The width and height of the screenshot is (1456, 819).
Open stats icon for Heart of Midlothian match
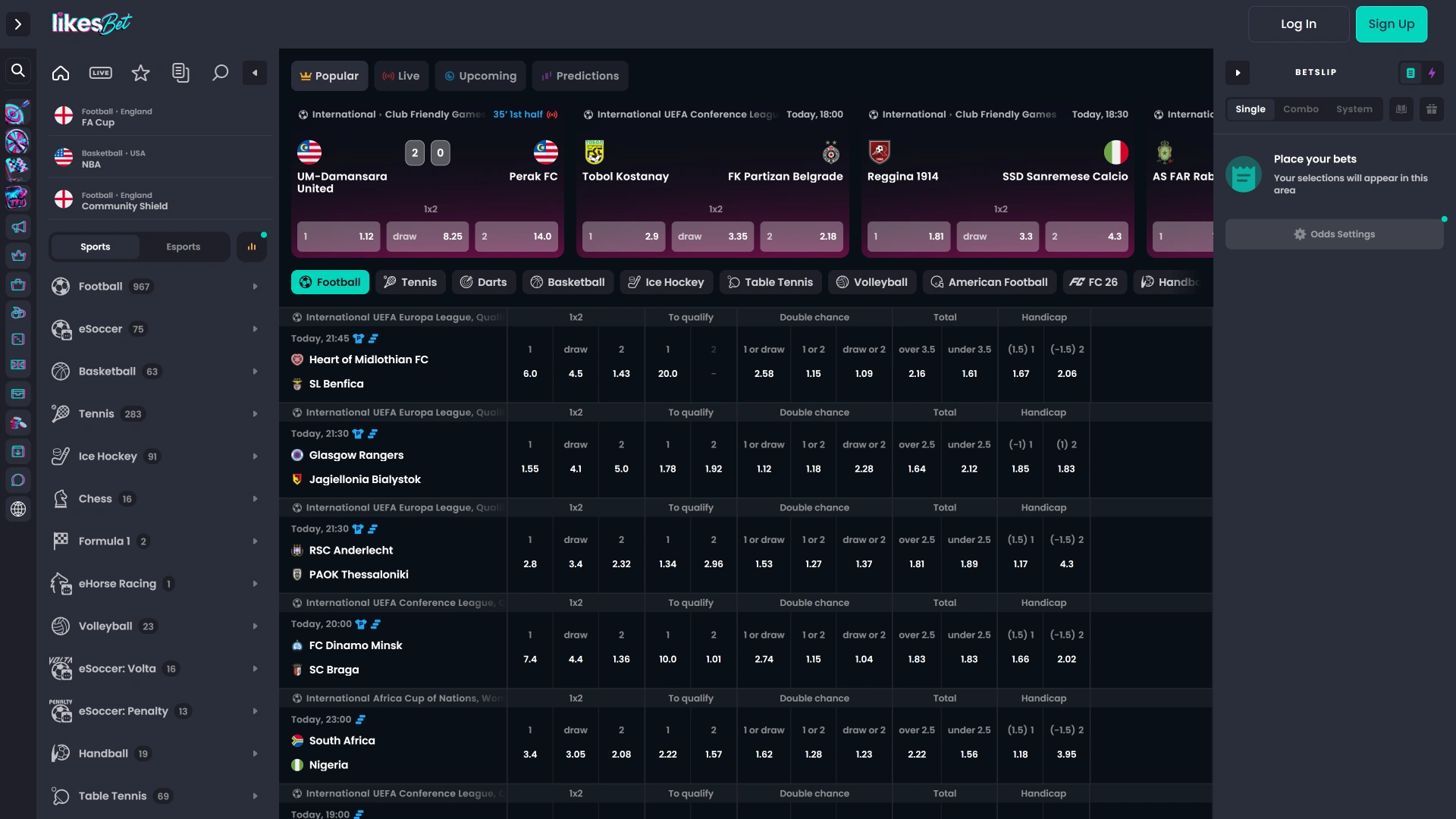click(x=373, y=339)
